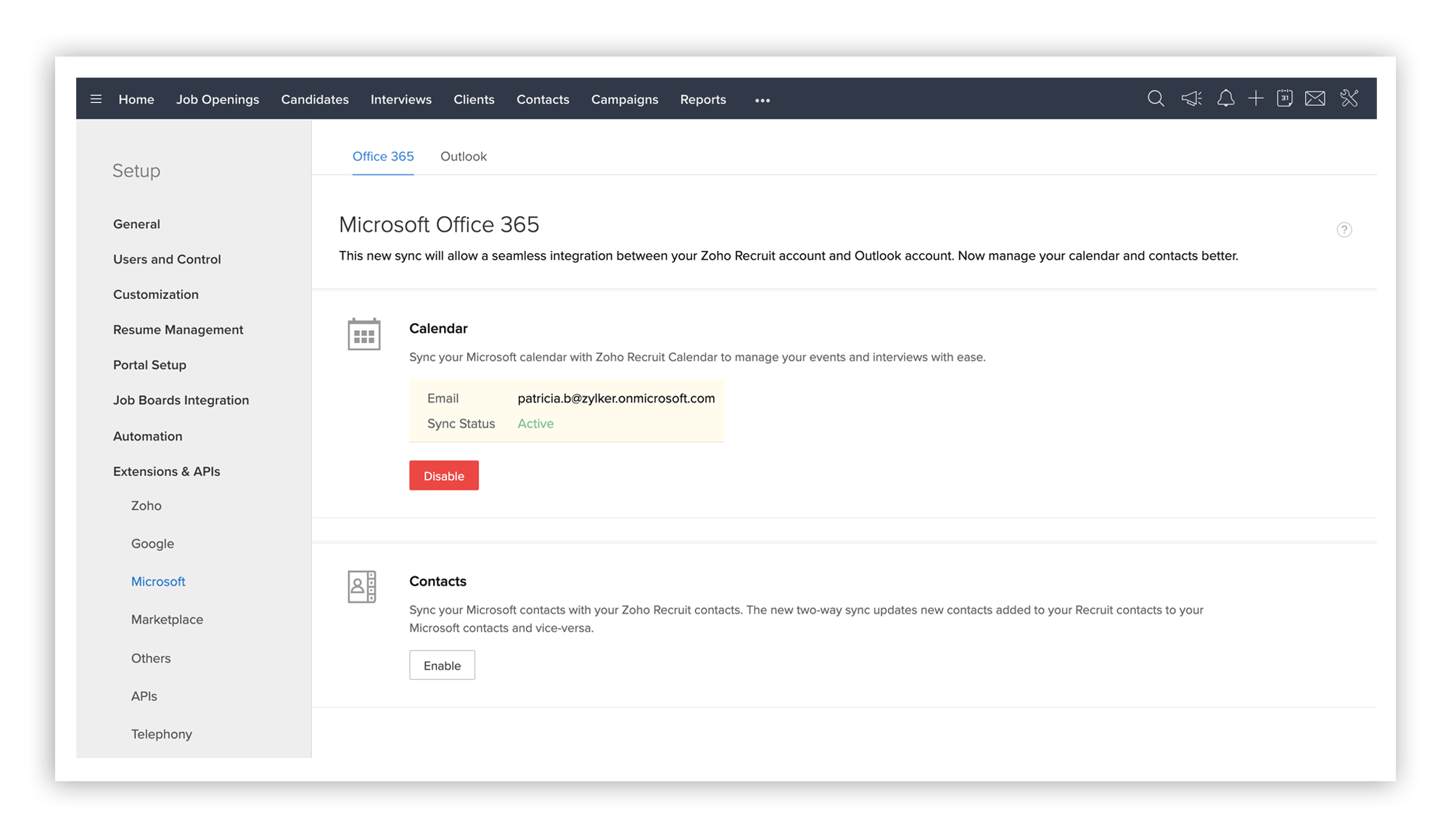Enable the Microsoft contacts sync
Viewport: 1451px width, 840px height.
(442, 665)
